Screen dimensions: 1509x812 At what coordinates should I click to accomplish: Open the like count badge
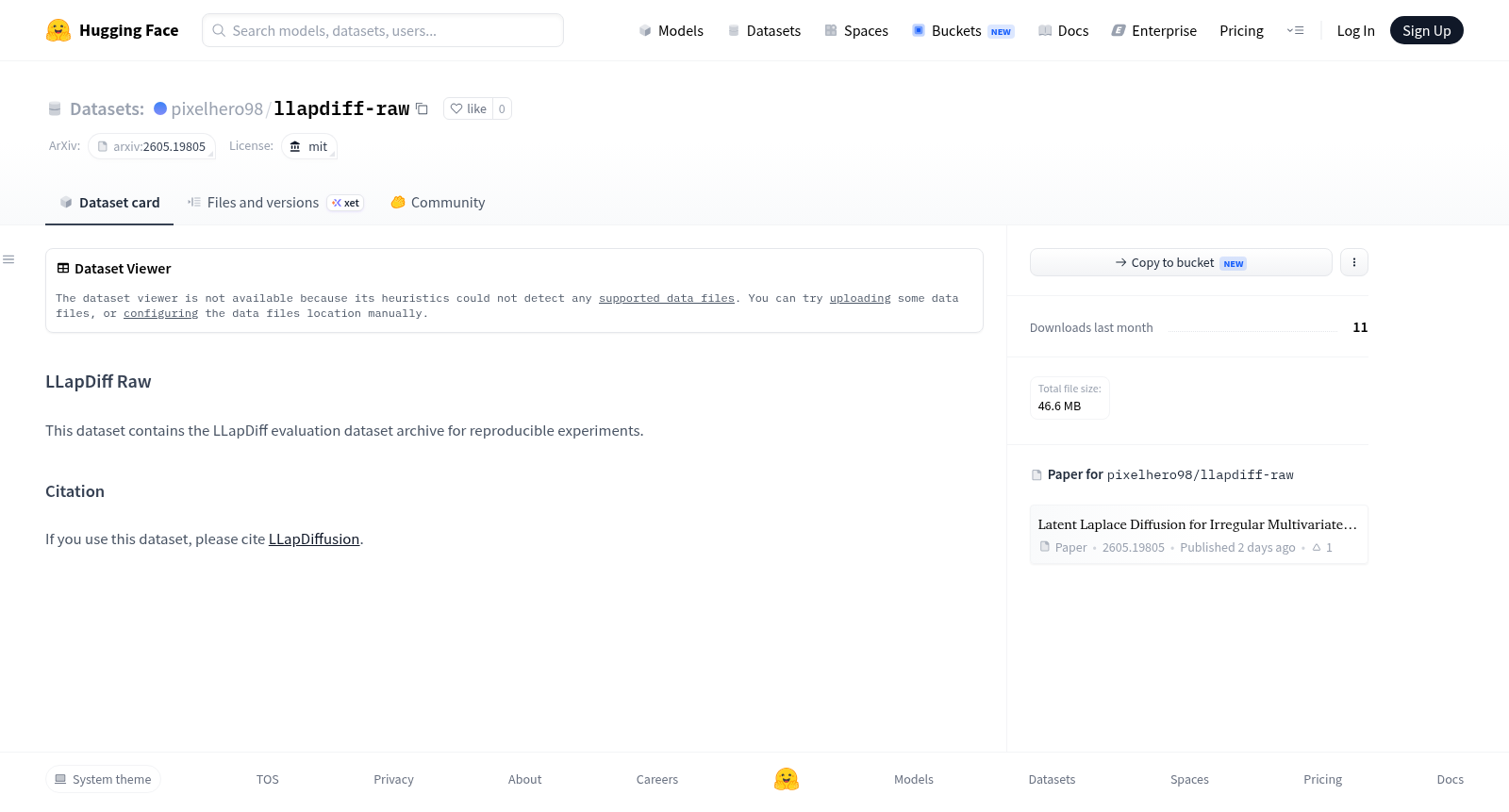[502, 108]
